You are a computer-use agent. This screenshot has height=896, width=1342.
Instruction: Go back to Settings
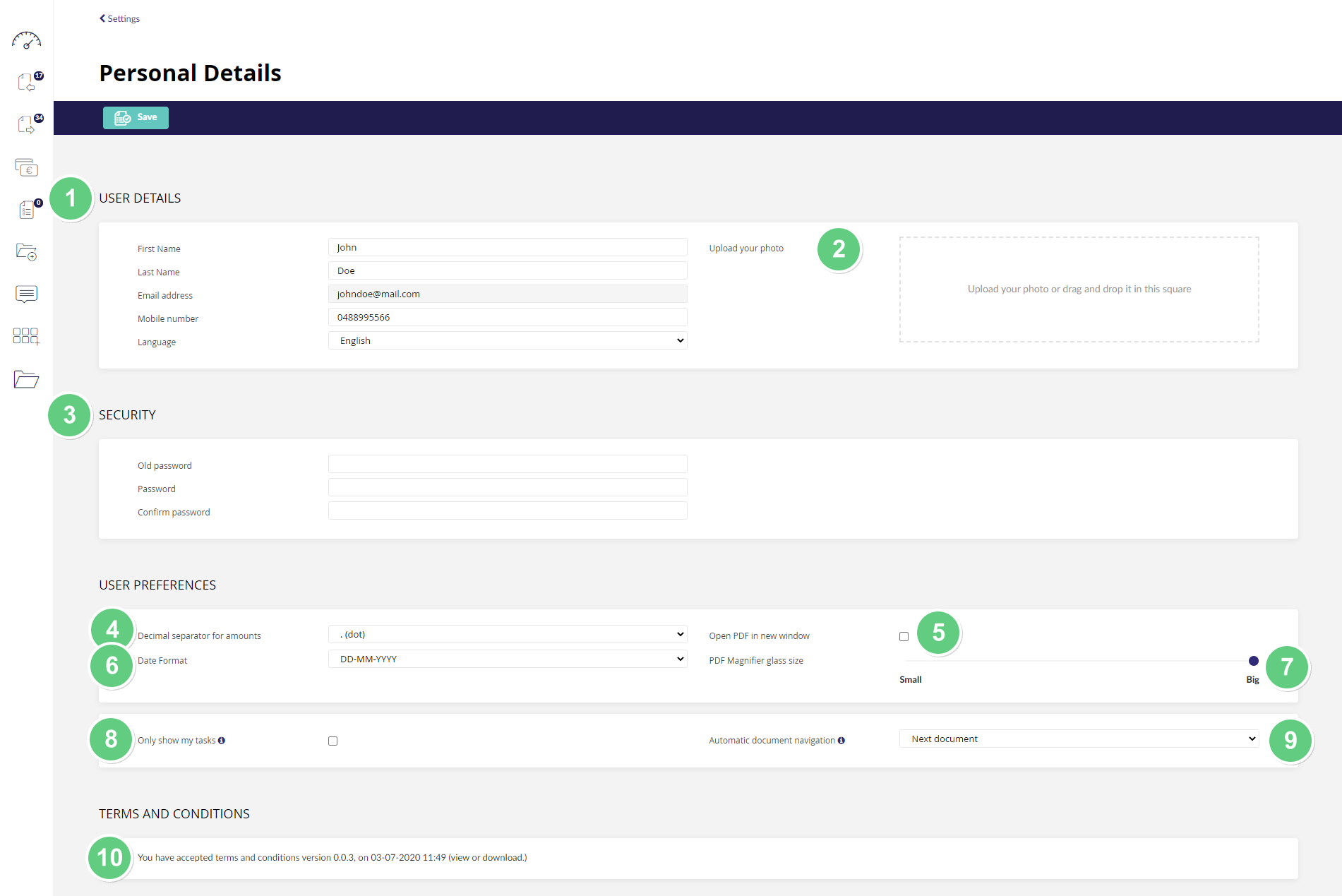pyautogui.click(x=119, y=18)
